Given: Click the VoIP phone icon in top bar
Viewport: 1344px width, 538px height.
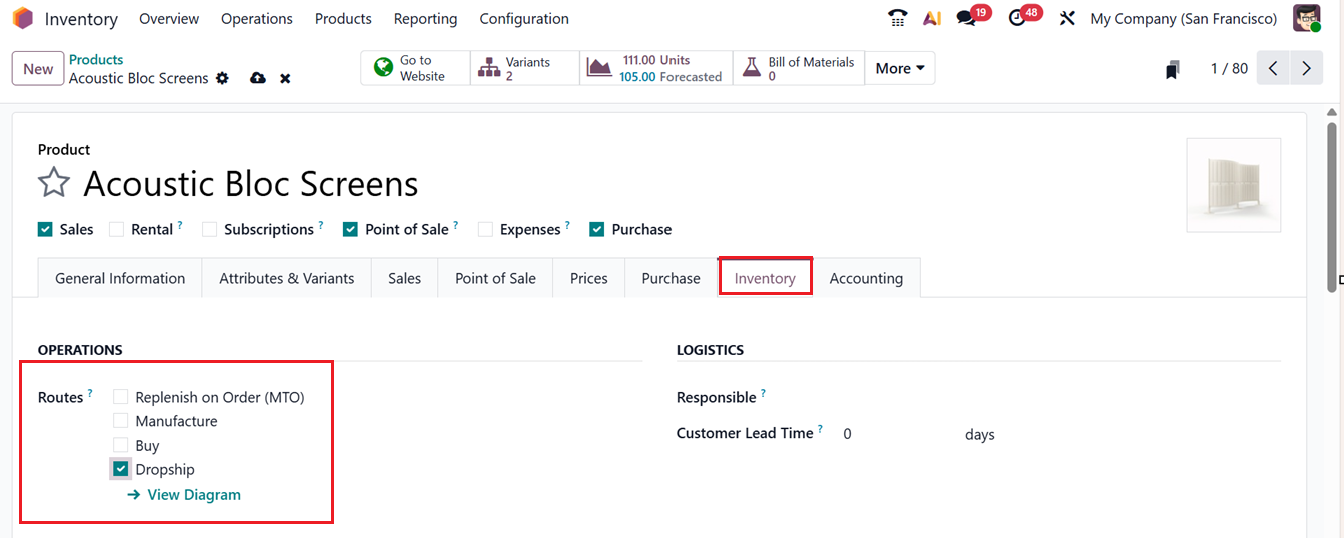Looking at the screenshot, I should click(x=897, y=18).
